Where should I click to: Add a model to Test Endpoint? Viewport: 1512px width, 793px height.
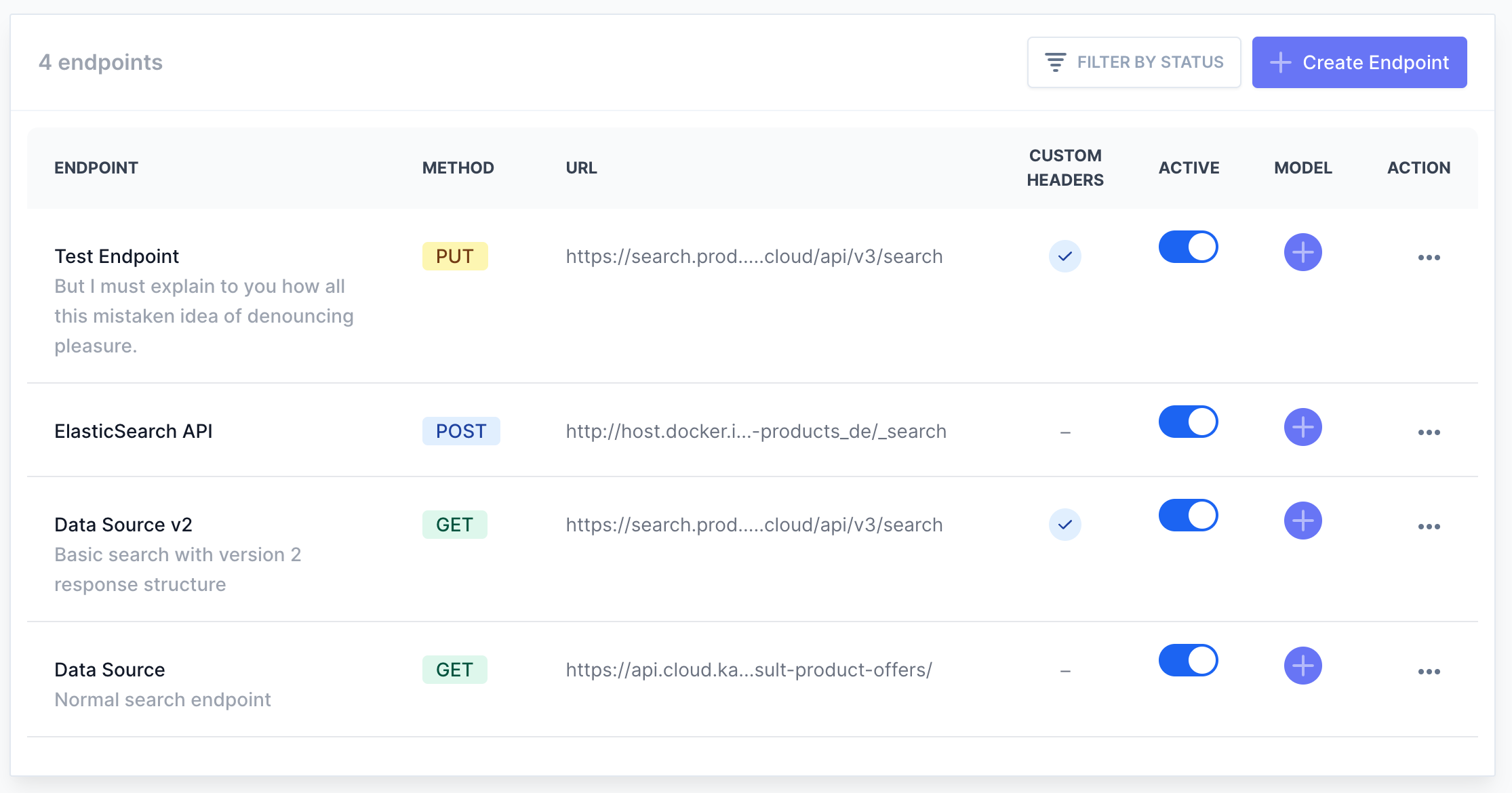(1302, 252)
